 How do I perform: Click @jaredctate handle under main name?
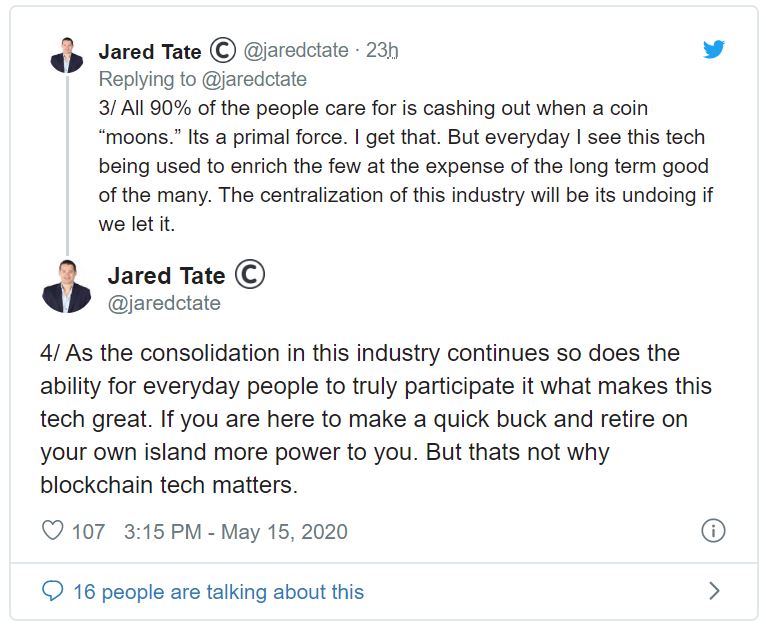[164, 303]
